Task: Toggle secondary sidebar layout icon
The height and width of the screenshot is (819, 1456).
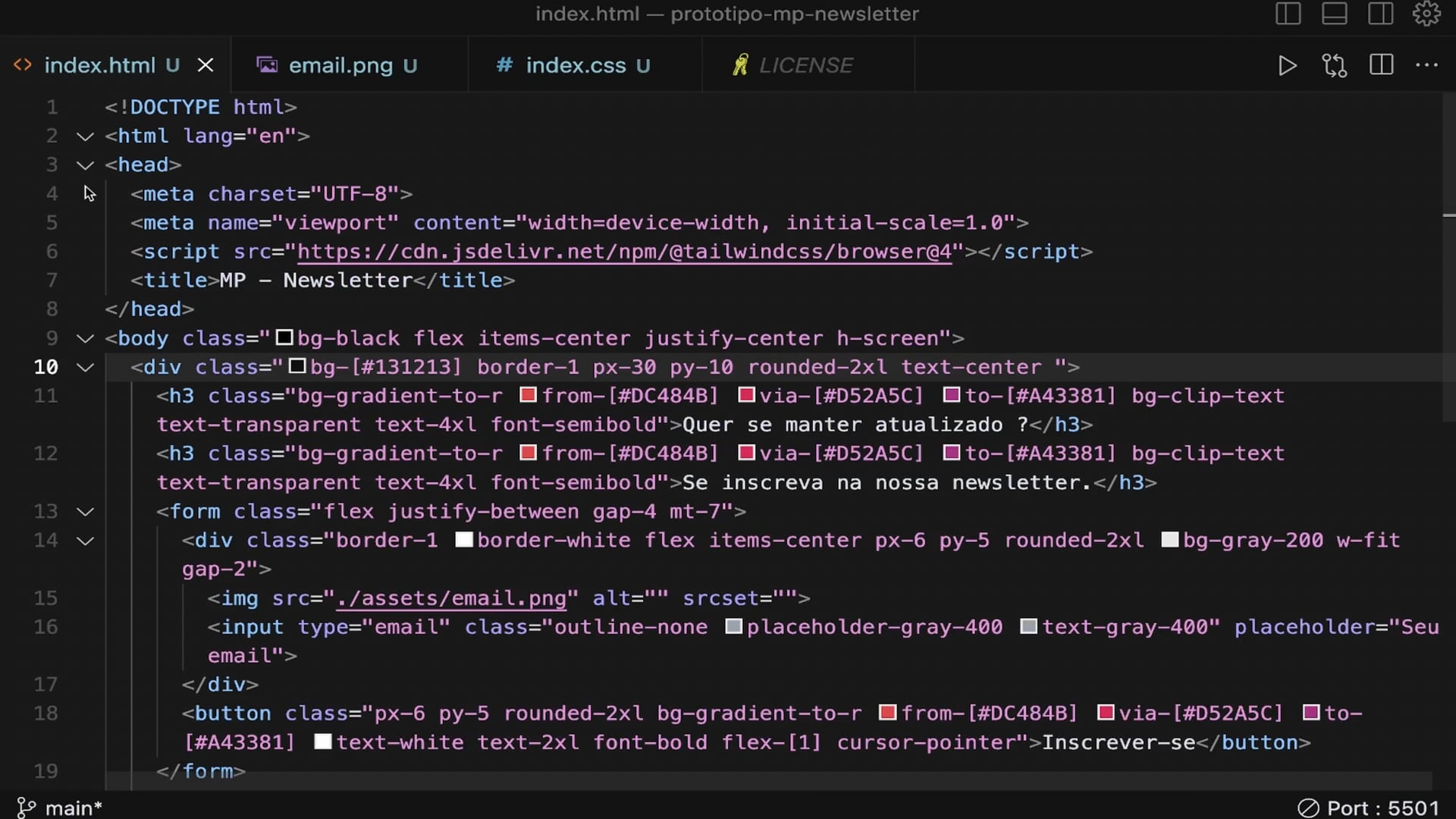Action: (x=1380, y=14)
